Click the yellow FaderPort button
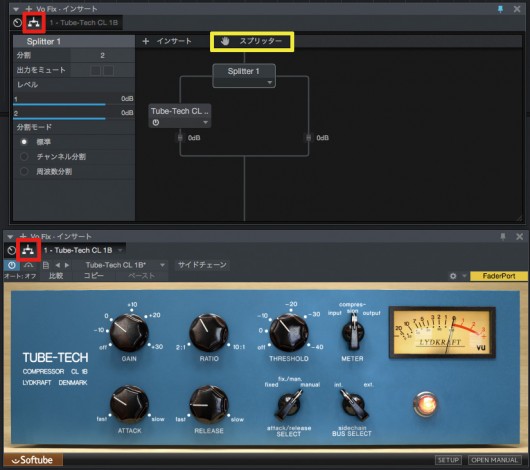Viewport: 530px width, 470px height. (499, 276)
